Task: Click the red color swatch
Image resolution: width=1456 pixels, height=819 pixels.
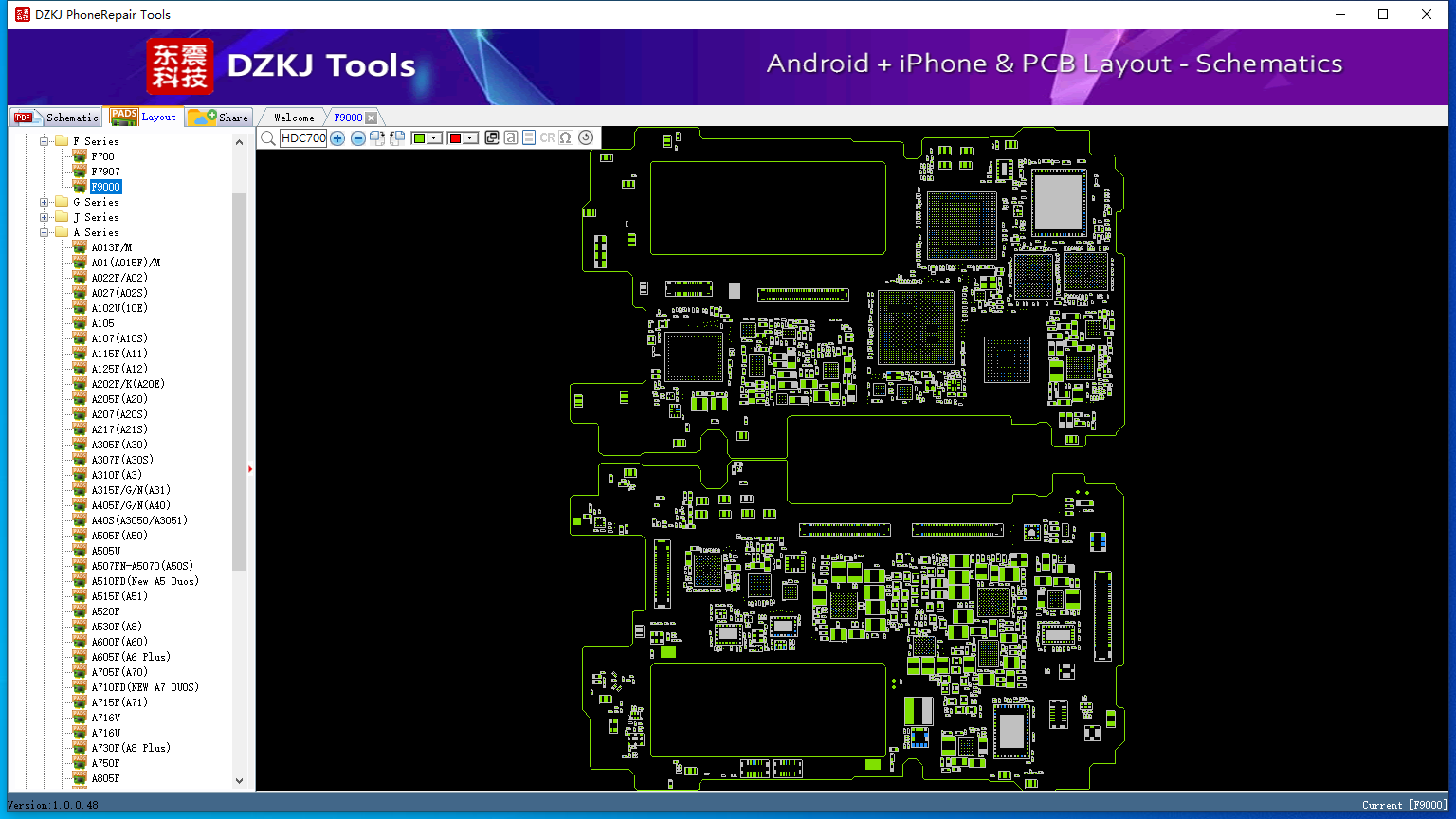Action: [455, 138]
